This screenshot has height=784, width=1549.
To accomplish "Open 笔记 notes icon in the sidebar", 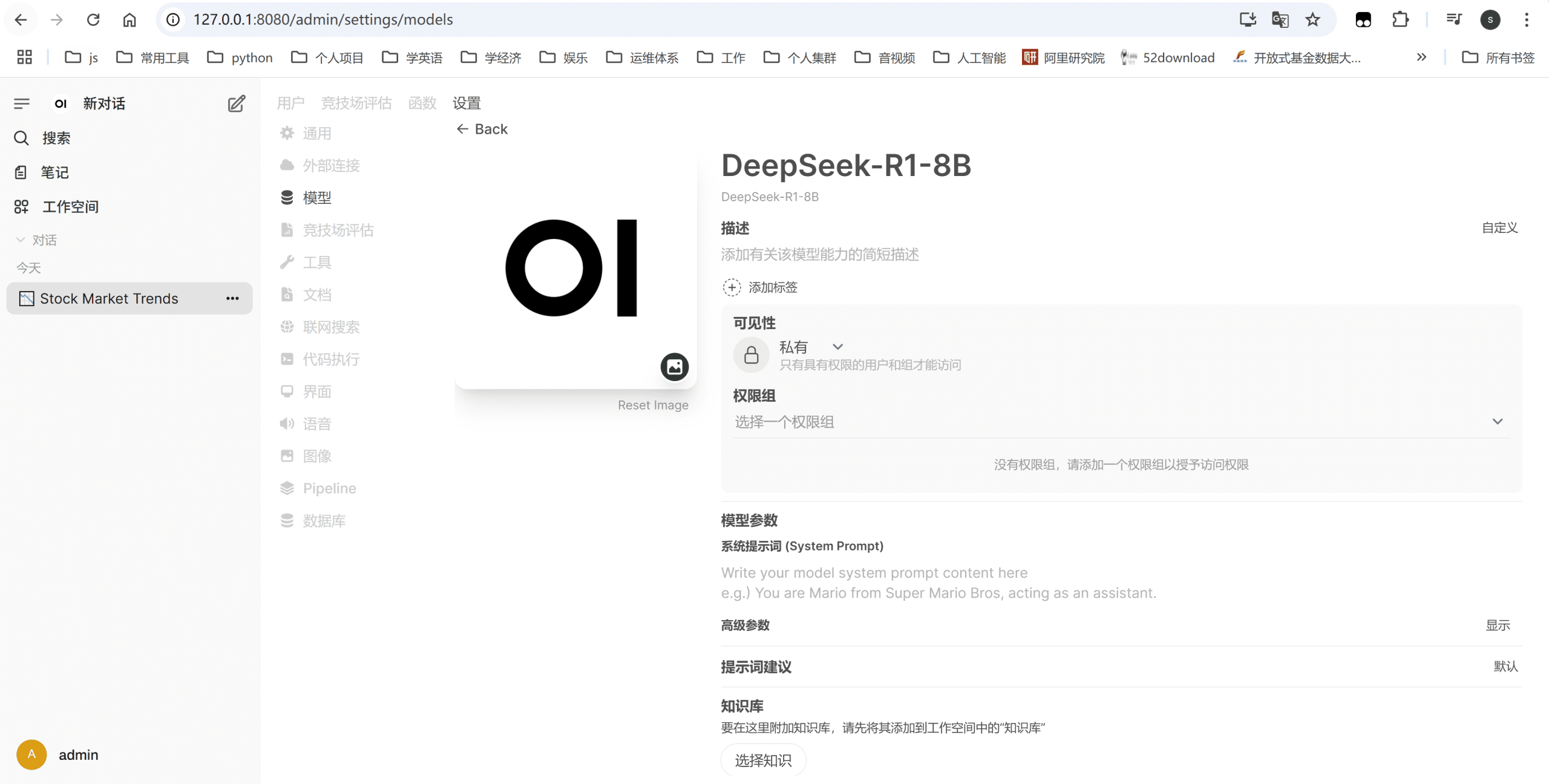I will point(21,172).
